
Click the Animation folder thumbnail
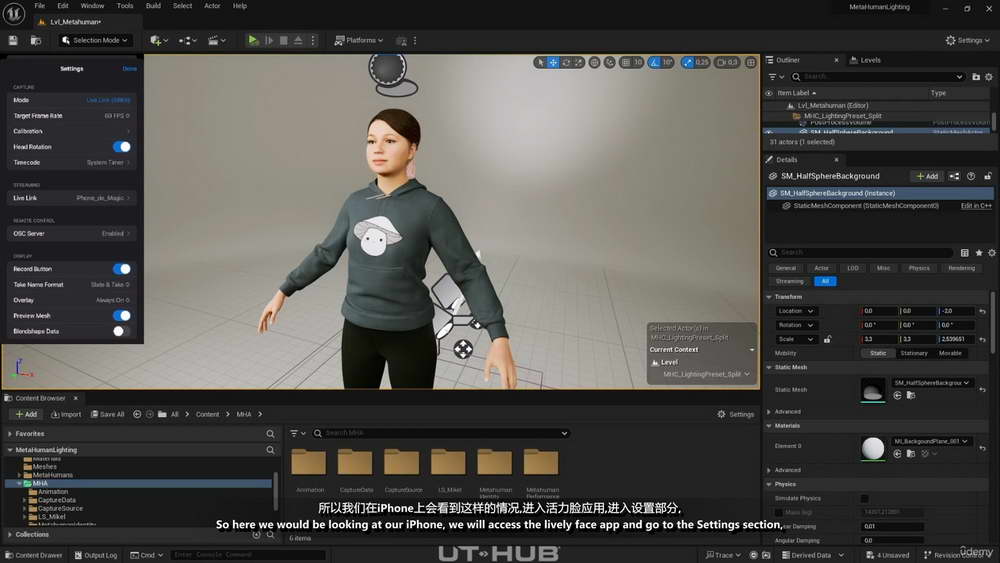pyautogui.click(x=309, y=462)
